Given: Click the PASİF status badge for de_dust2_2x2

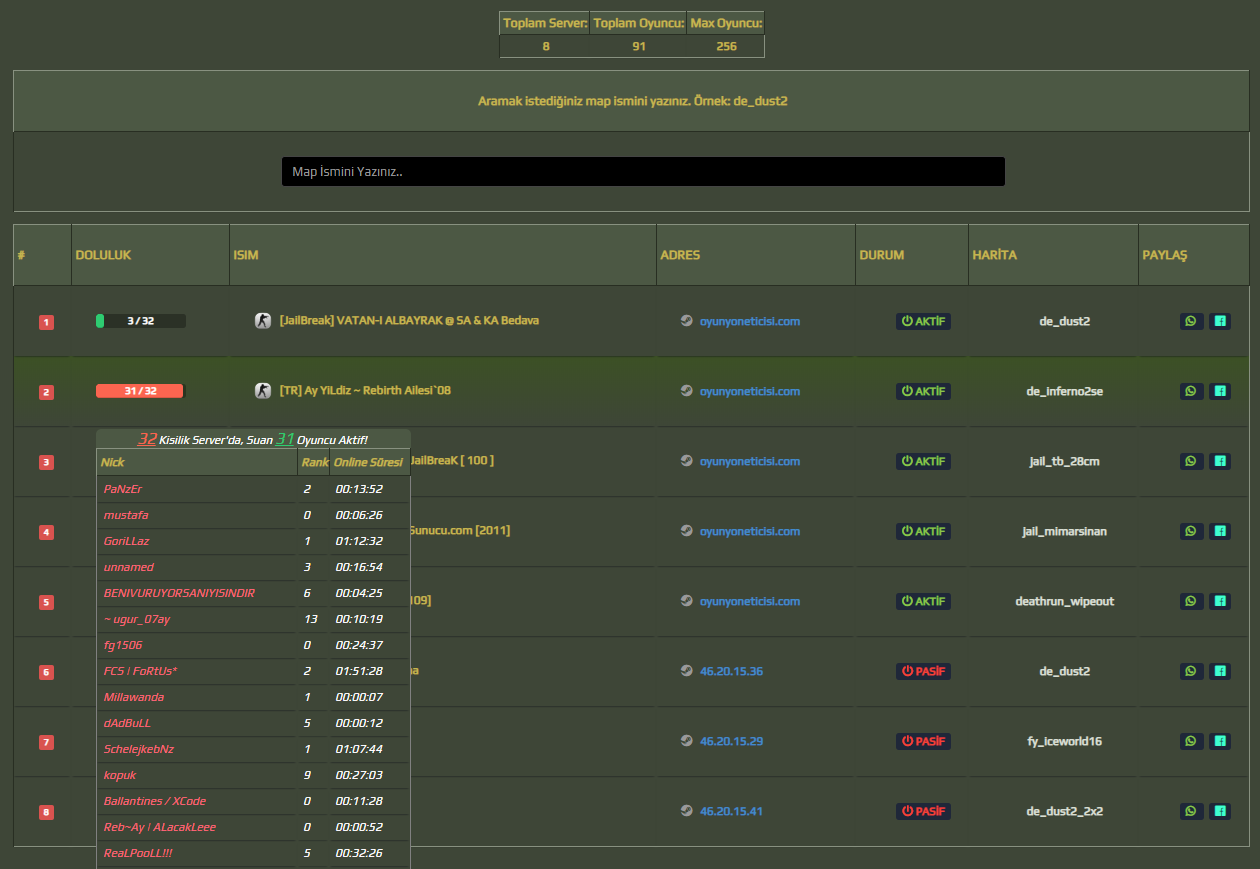Looking at the screenshot, I should 923,811.
